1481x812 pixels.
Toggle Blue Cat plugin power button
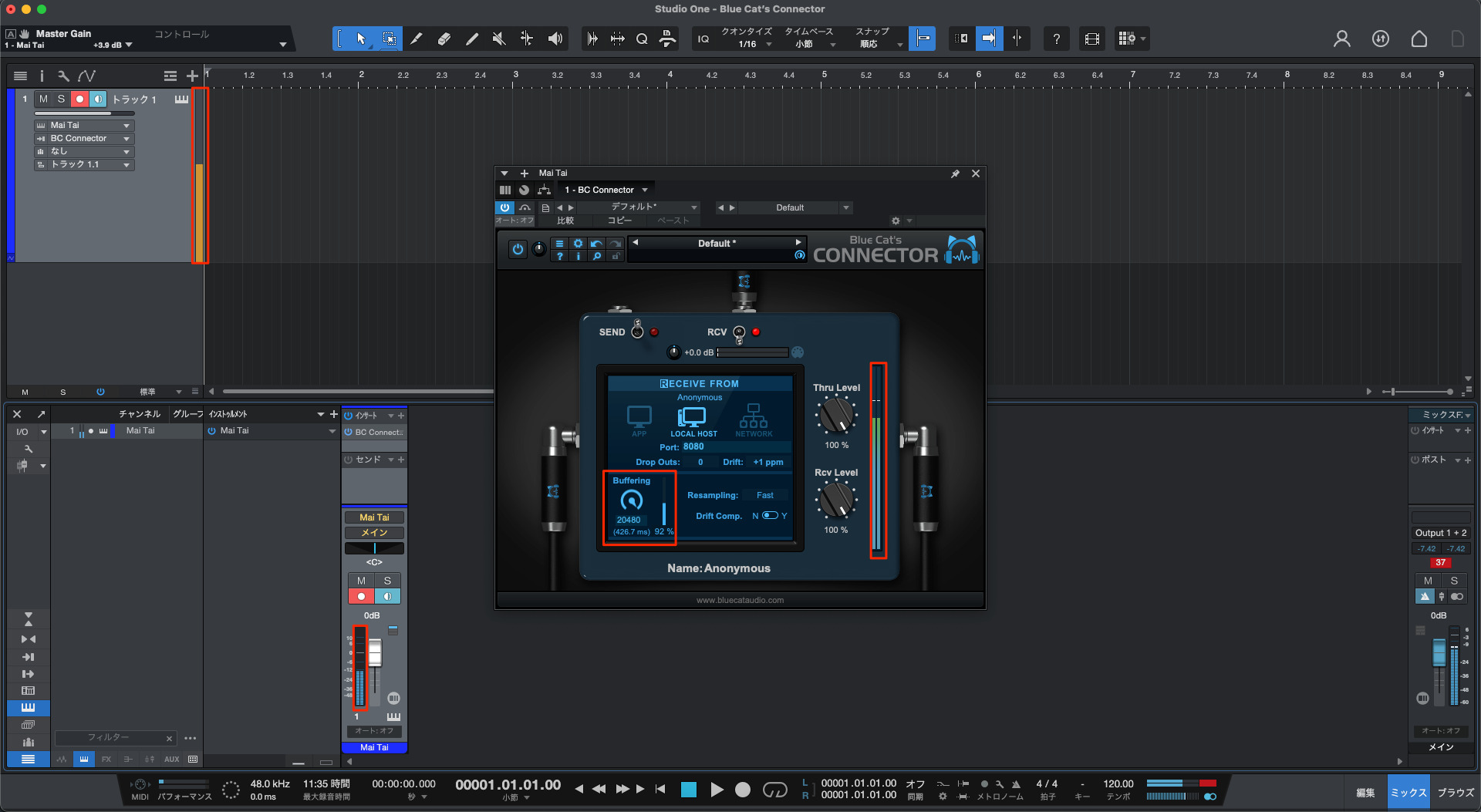click(518, 249)
